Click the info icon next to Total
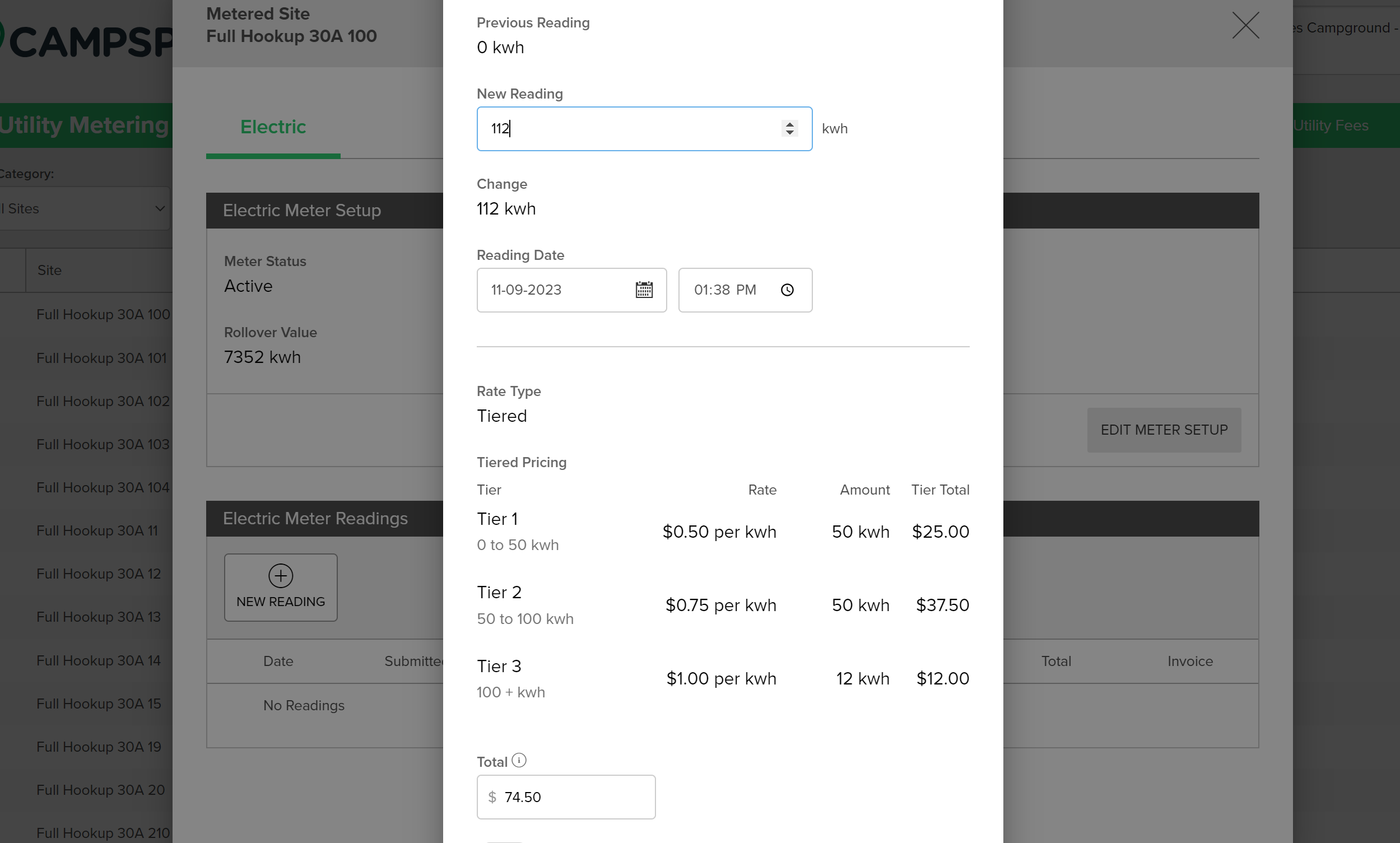 click(x=520, y=760)
